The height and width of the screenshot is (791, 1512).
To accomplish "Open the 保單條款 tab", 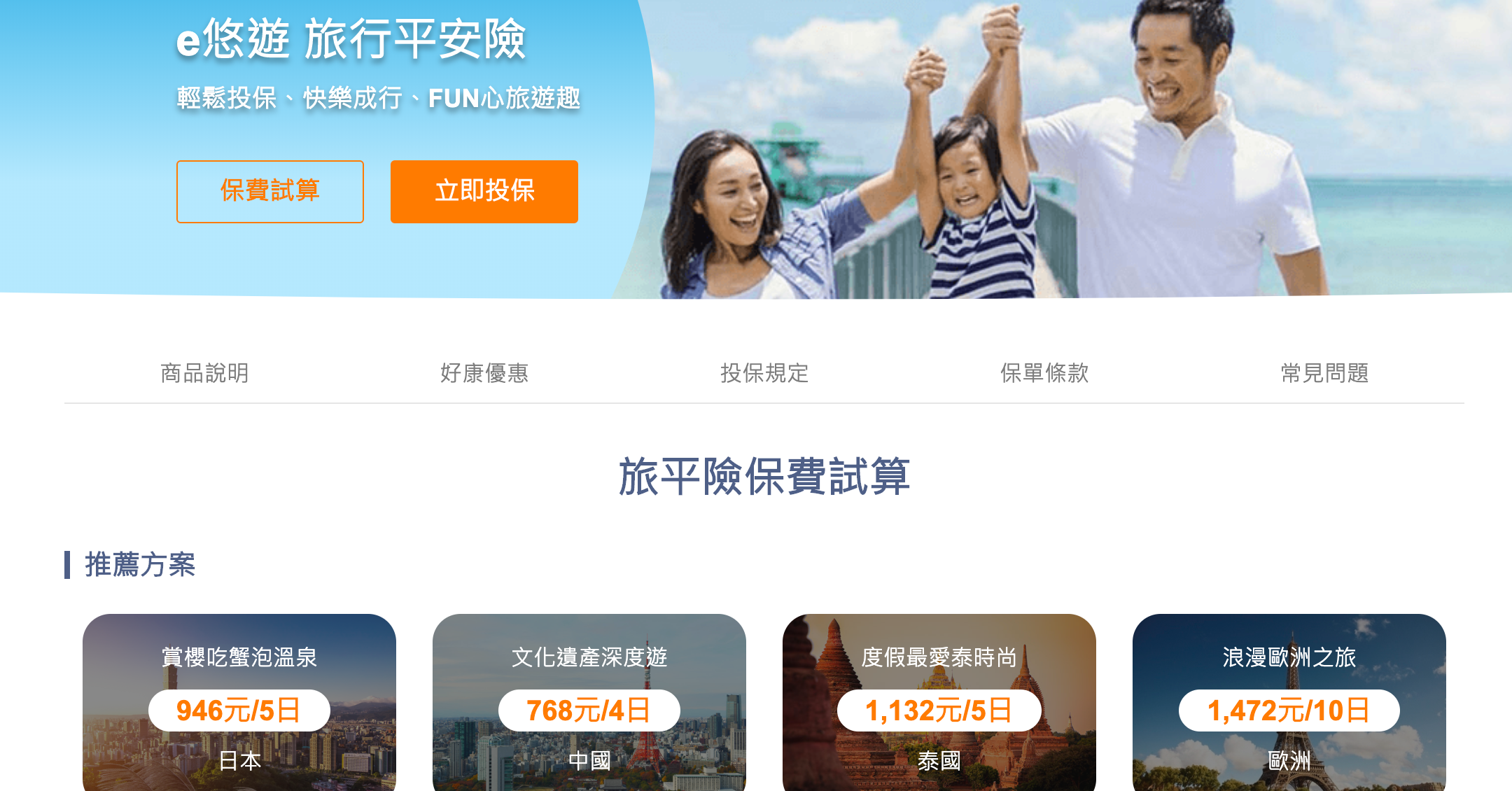I will [1044, 373].
